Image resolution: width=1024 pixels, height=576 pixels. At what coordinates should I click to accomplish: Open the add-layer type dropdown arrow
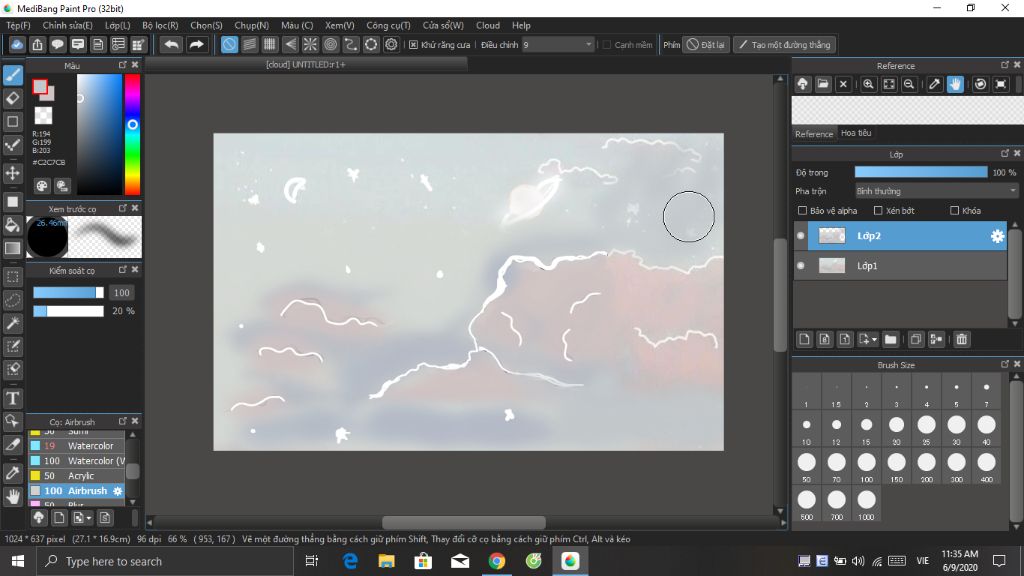[874, 340]
